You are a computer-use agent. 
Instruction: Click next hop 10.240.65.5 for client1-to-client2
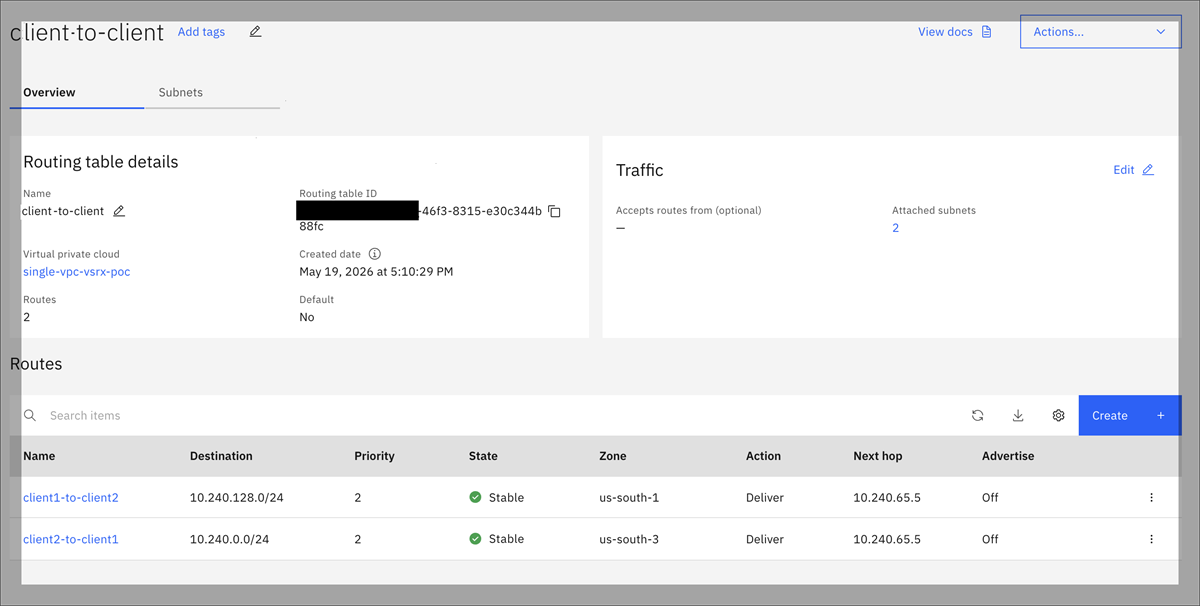point(887,497)
